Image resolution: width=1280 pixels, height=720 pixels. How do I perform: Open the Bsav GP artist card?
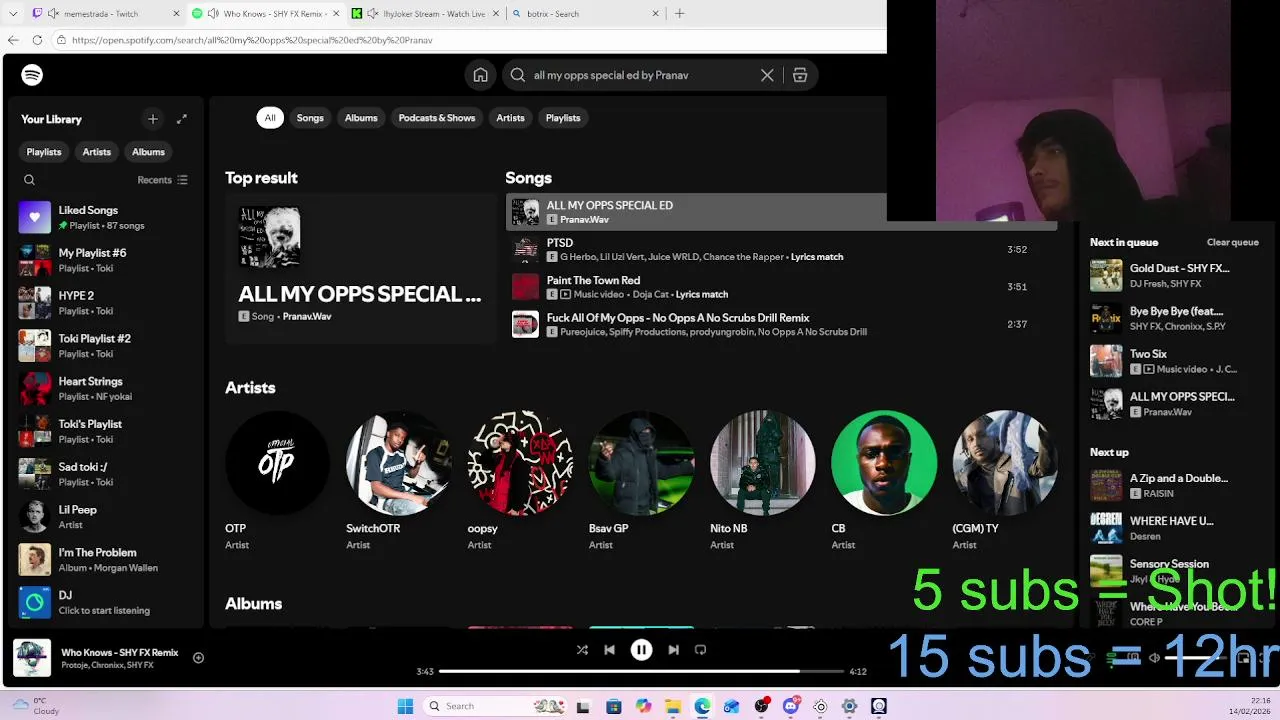tap(641, 479)
